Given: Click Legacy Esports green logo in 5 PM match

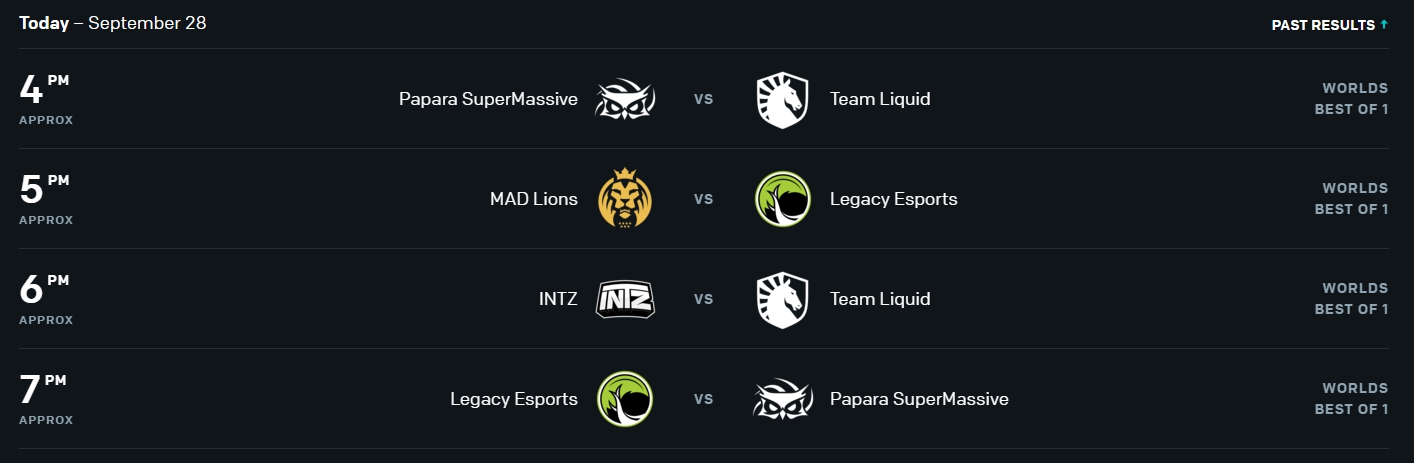Looking at the screenshot, I should tap(782, 199).
